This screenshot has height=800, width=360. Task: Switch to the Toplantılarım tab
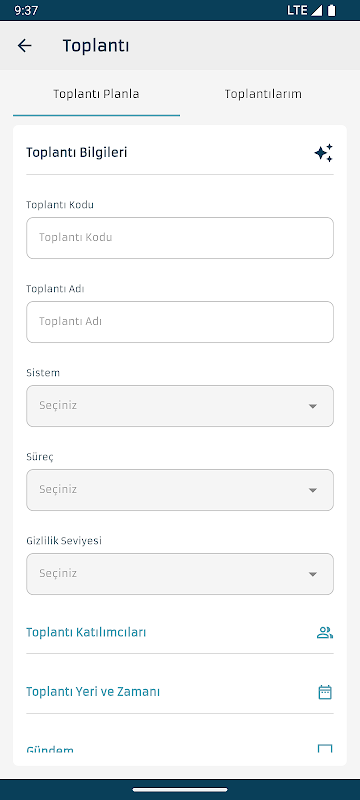click(x=263, y=94)
